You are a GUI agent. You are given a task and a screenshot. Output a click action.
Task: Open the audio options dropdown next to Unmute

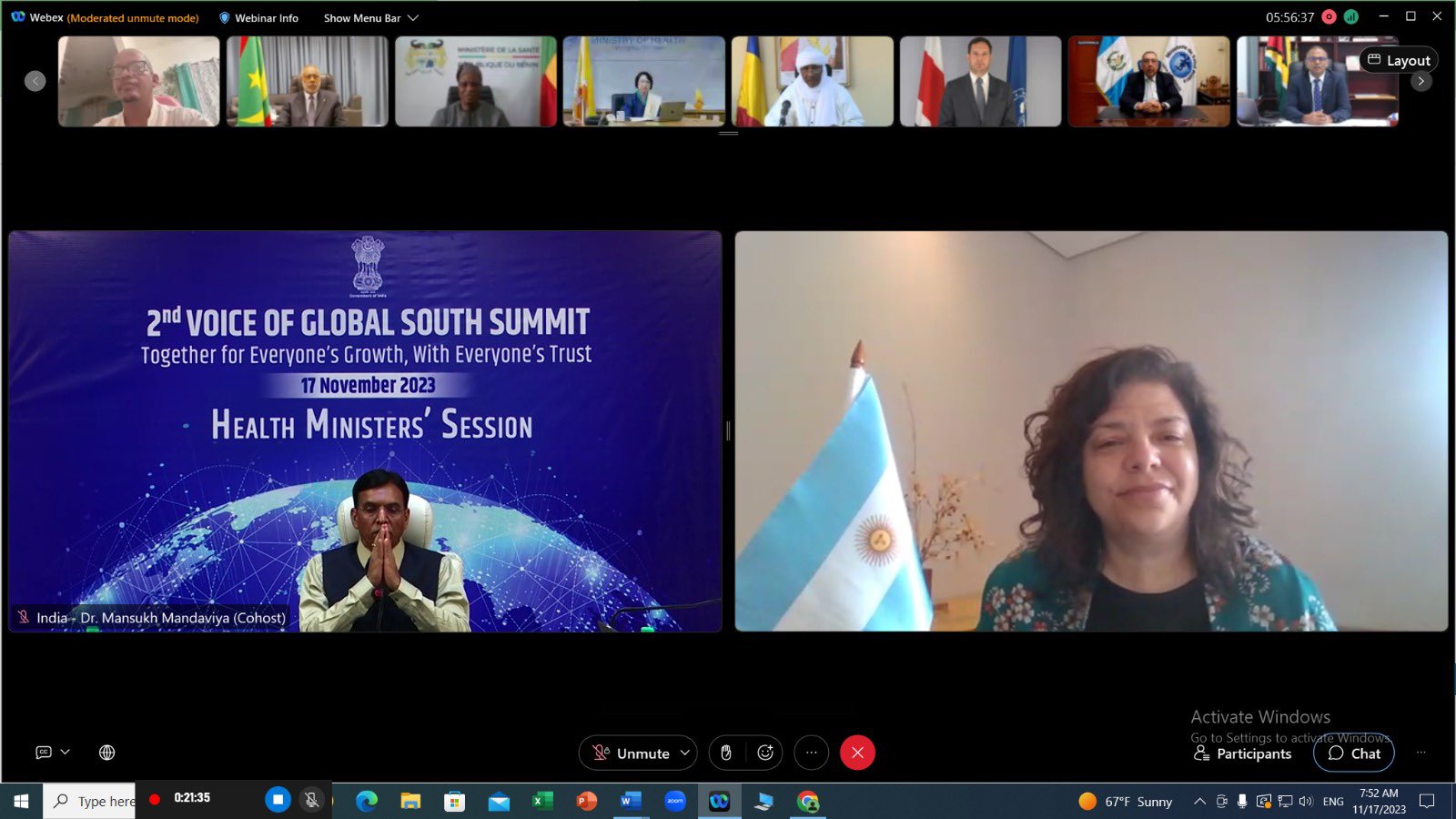[685, 753]
